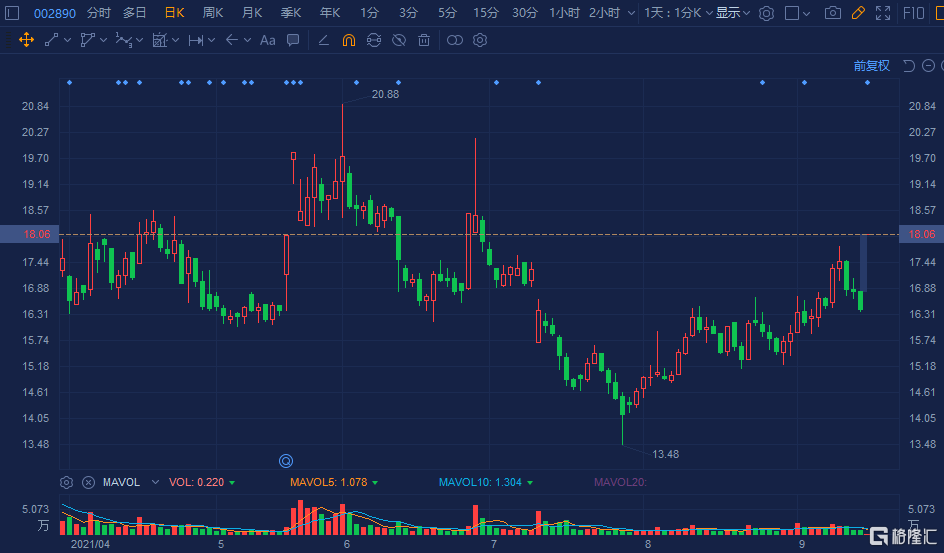Delete drawings with the trash icon
Screen dimensions: 944x553
click(424, 40)
